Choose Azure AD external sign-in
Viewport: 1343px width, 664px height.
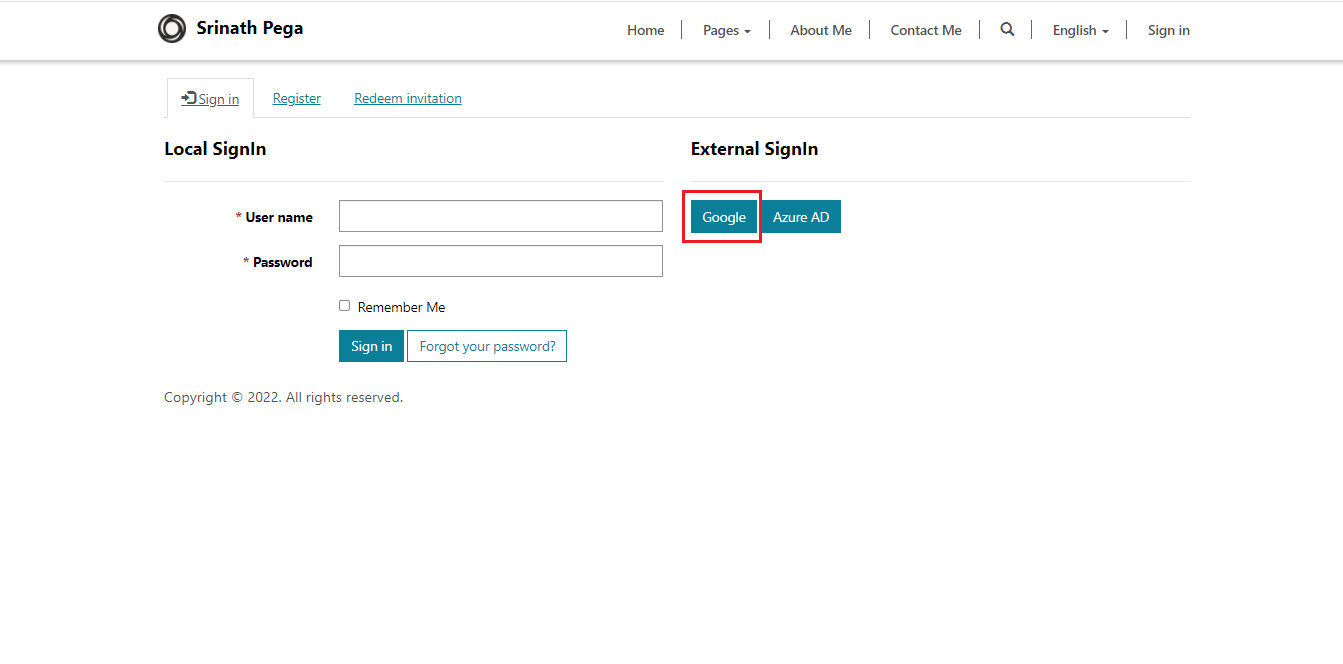point(801,217)
